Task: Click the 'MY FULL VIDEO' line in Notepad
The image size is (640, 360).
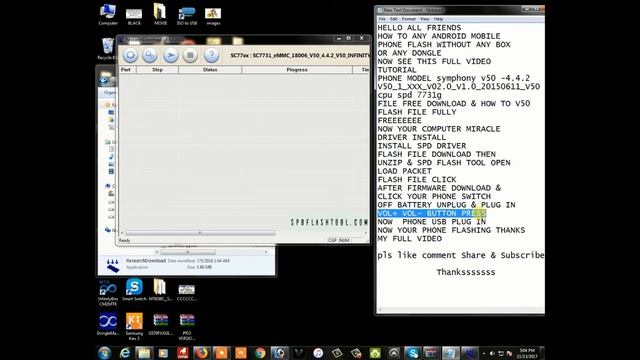Action: pos(409,239)
